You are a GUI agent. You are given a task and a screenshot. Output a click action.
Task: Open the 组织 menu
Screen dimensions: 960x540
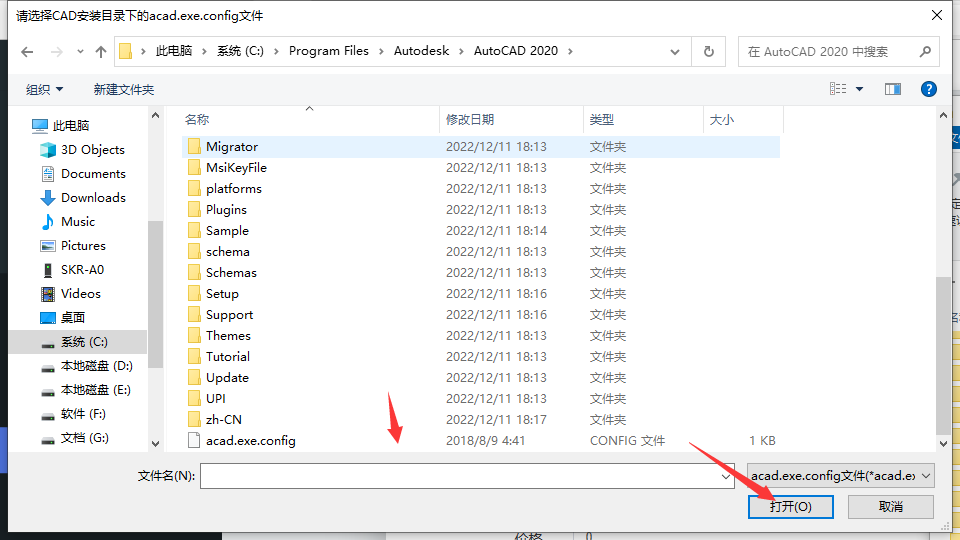(45, 90)
